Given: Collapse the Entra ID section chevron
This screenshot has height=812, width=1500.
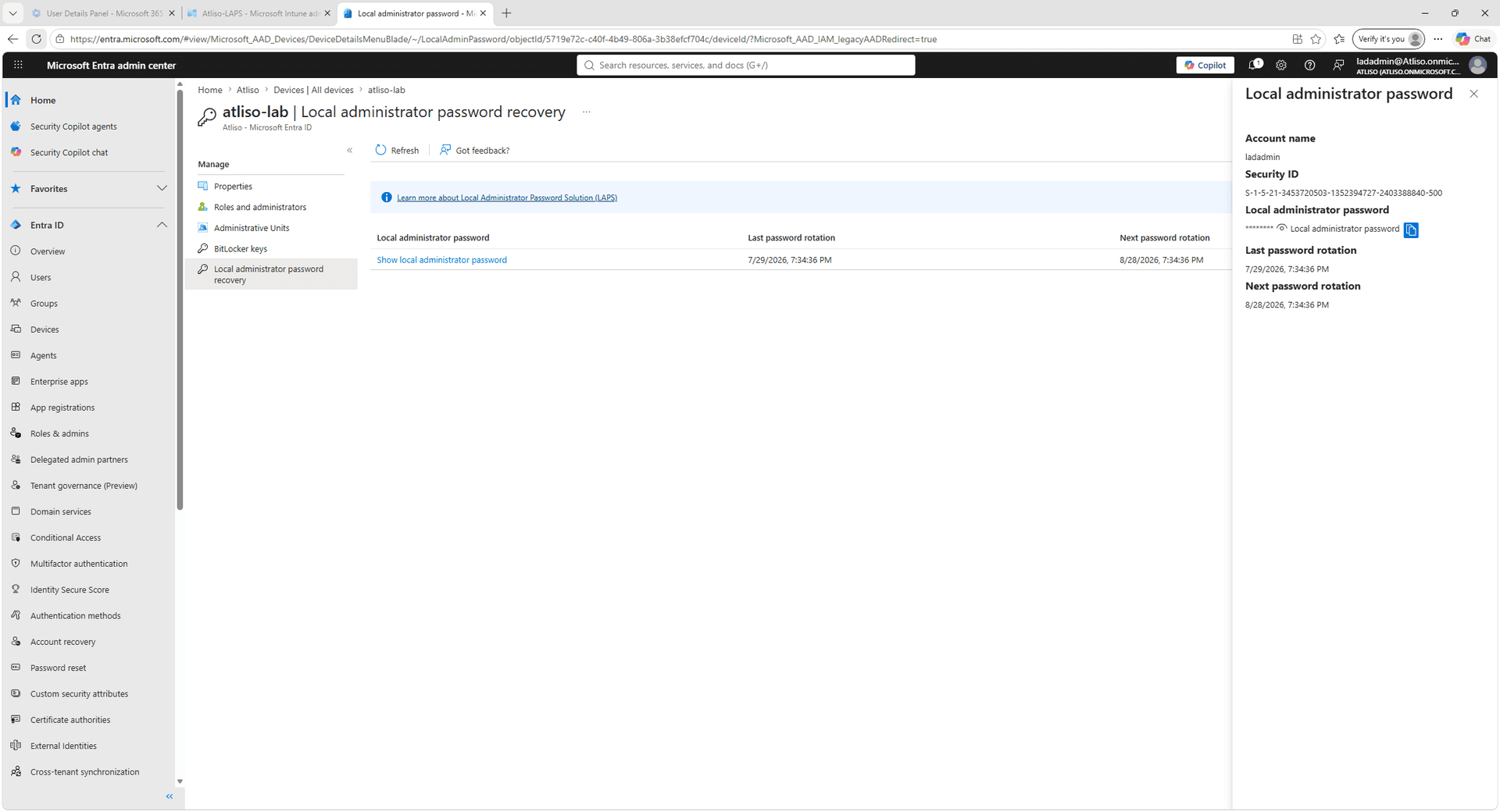Looking at the screenshot, I should coord(162,226).
